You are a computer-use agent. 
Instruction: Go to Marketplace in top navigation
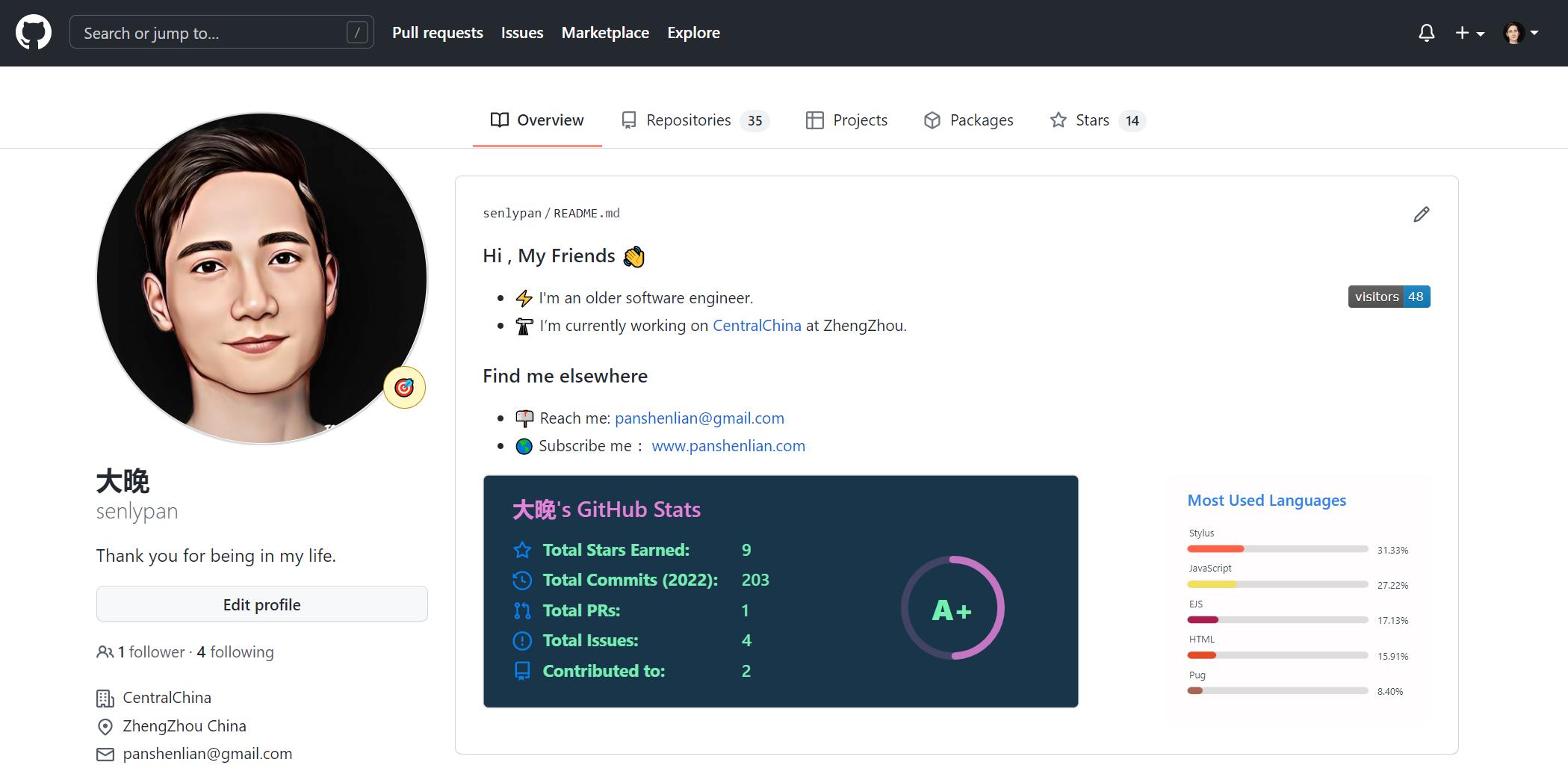[605, 33]
